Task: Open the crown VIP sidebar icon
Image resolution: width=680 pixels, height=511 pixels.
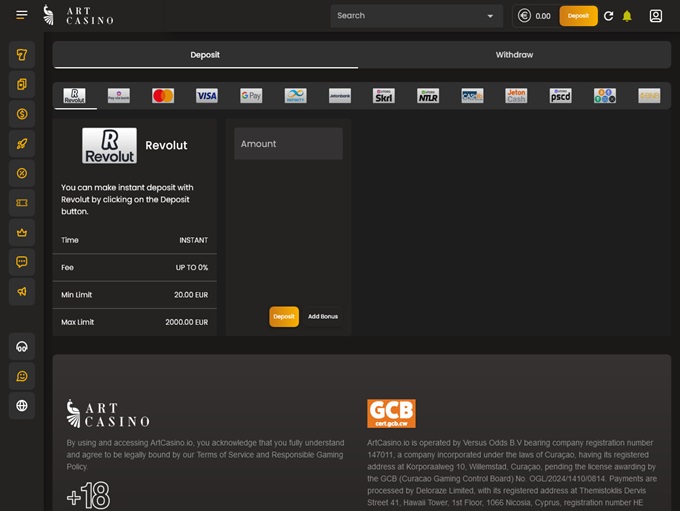Action: (x=22, y=232)
